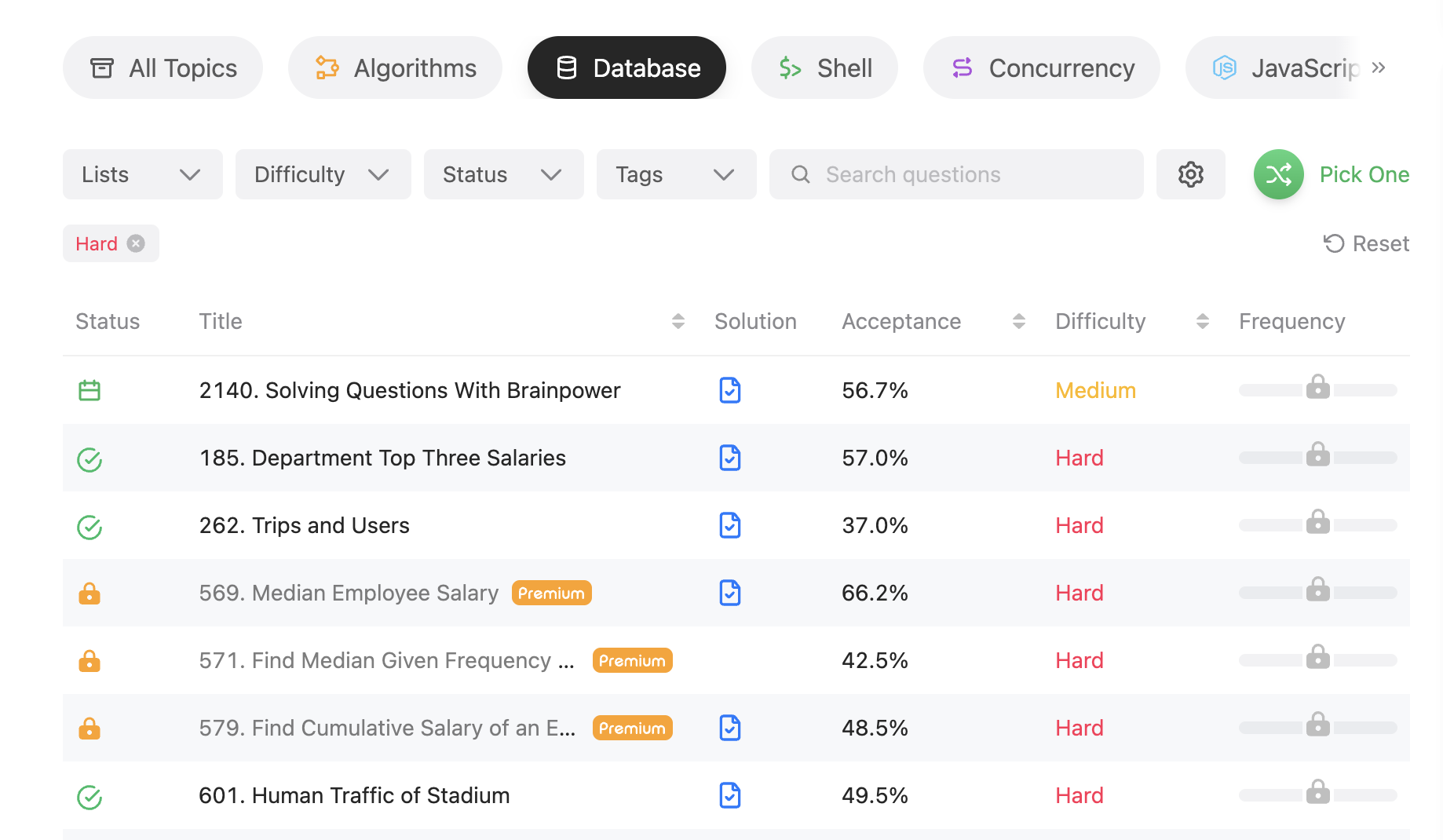Click the Search questions input field
Image resolution: width=1443 pixels, height=840 pixels.
click(956, 174)
